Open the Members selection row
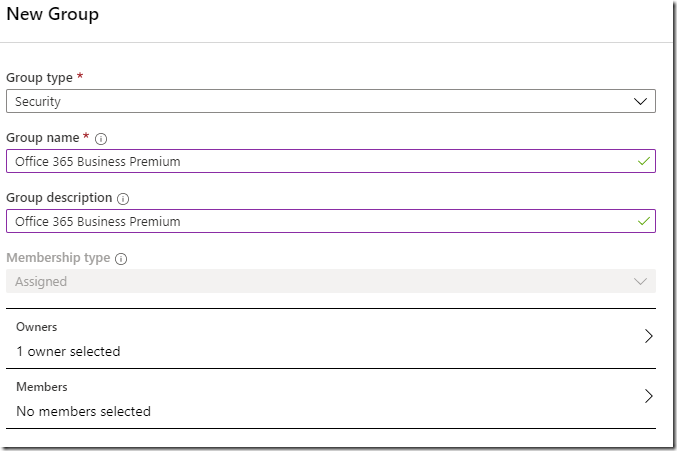This screenshot has width=677, height=451. click(331, 399)
